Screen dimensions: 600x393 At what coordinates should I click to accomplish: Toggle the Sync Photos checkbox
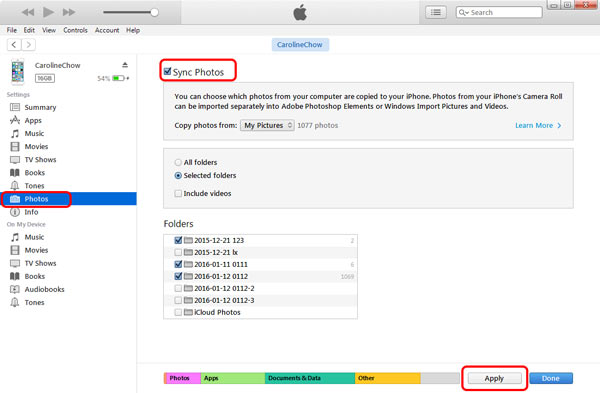click(168, 71)
